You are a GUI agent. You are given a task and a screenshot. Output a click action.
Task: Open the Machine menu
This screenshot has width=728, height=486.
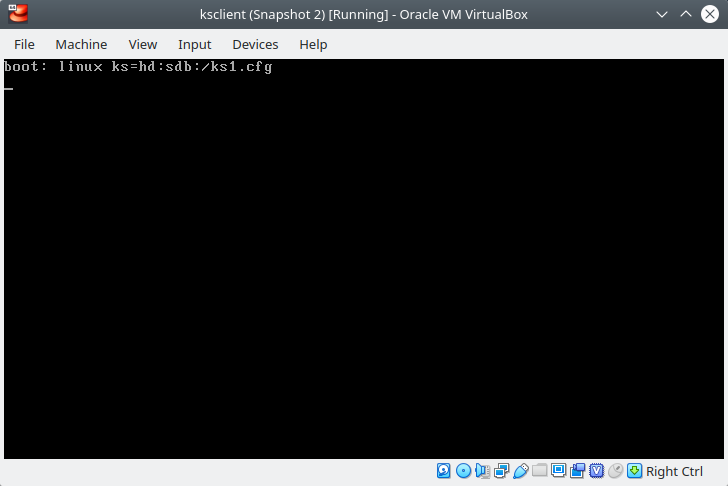coord(81,45)
